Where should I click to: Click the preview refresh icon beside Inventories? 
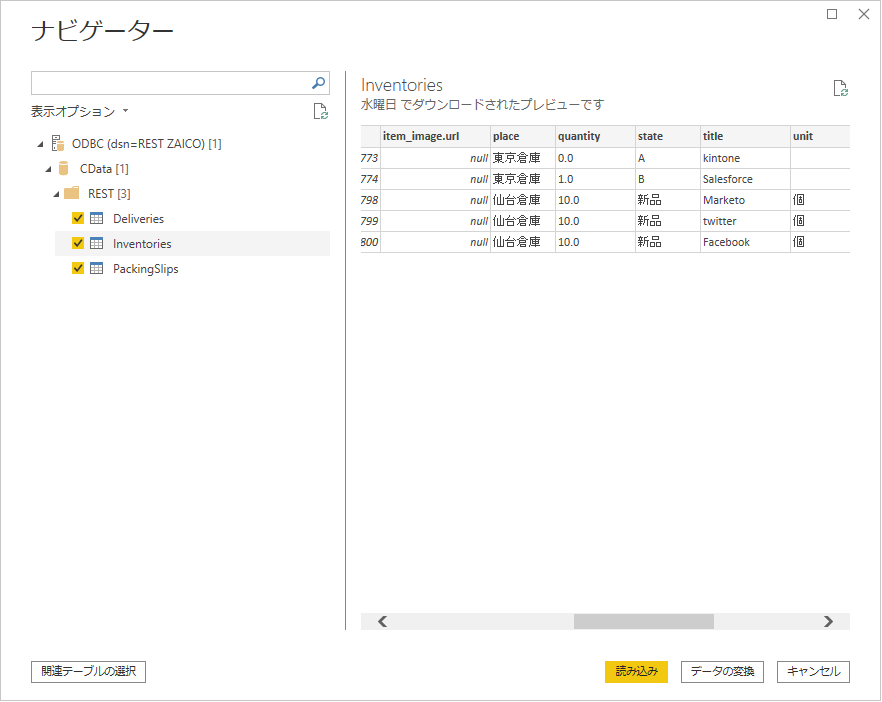[x=841, y=88]
